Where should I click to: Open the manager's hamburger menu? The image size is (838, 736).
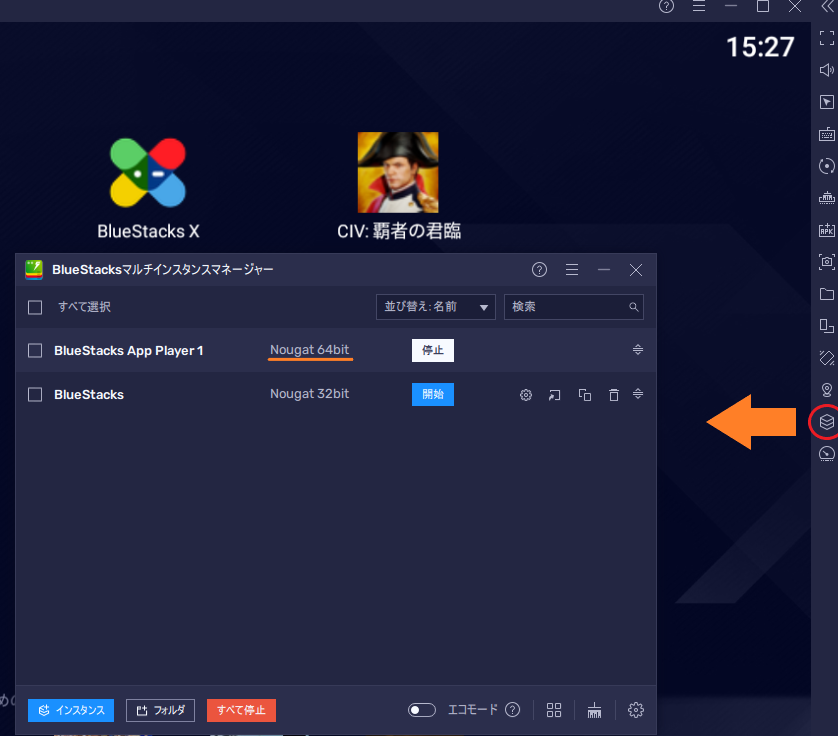click(572, 270)
